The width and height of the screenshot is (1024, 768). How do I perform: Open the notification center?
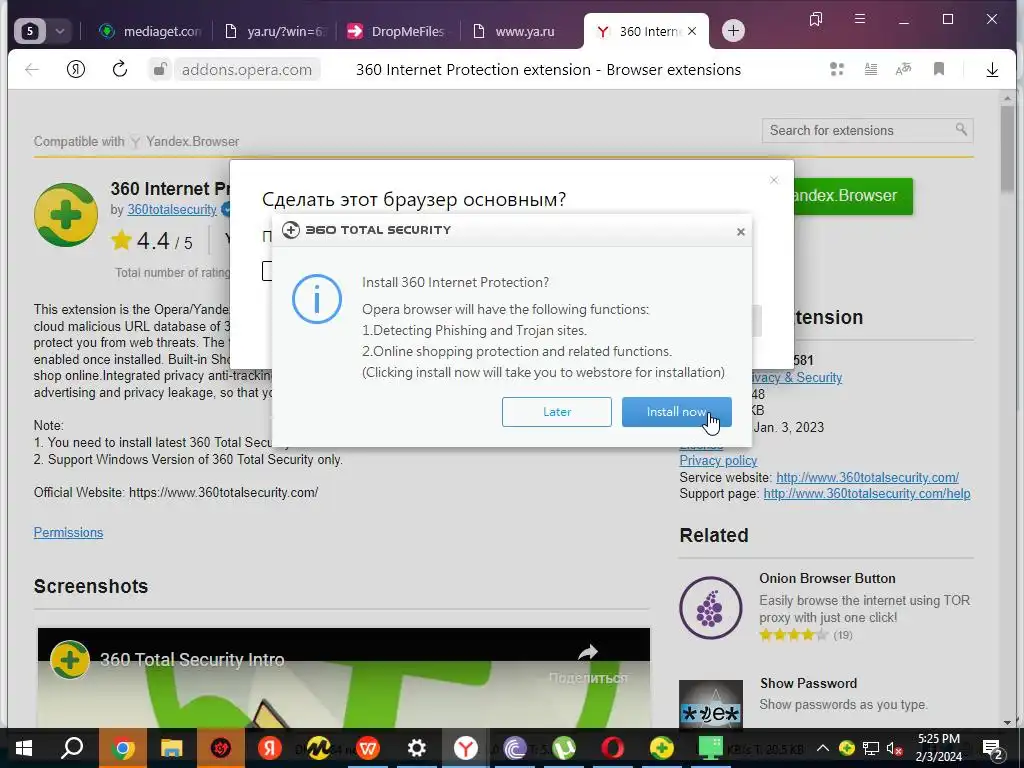pyautogui.click(x=993, y=749)
